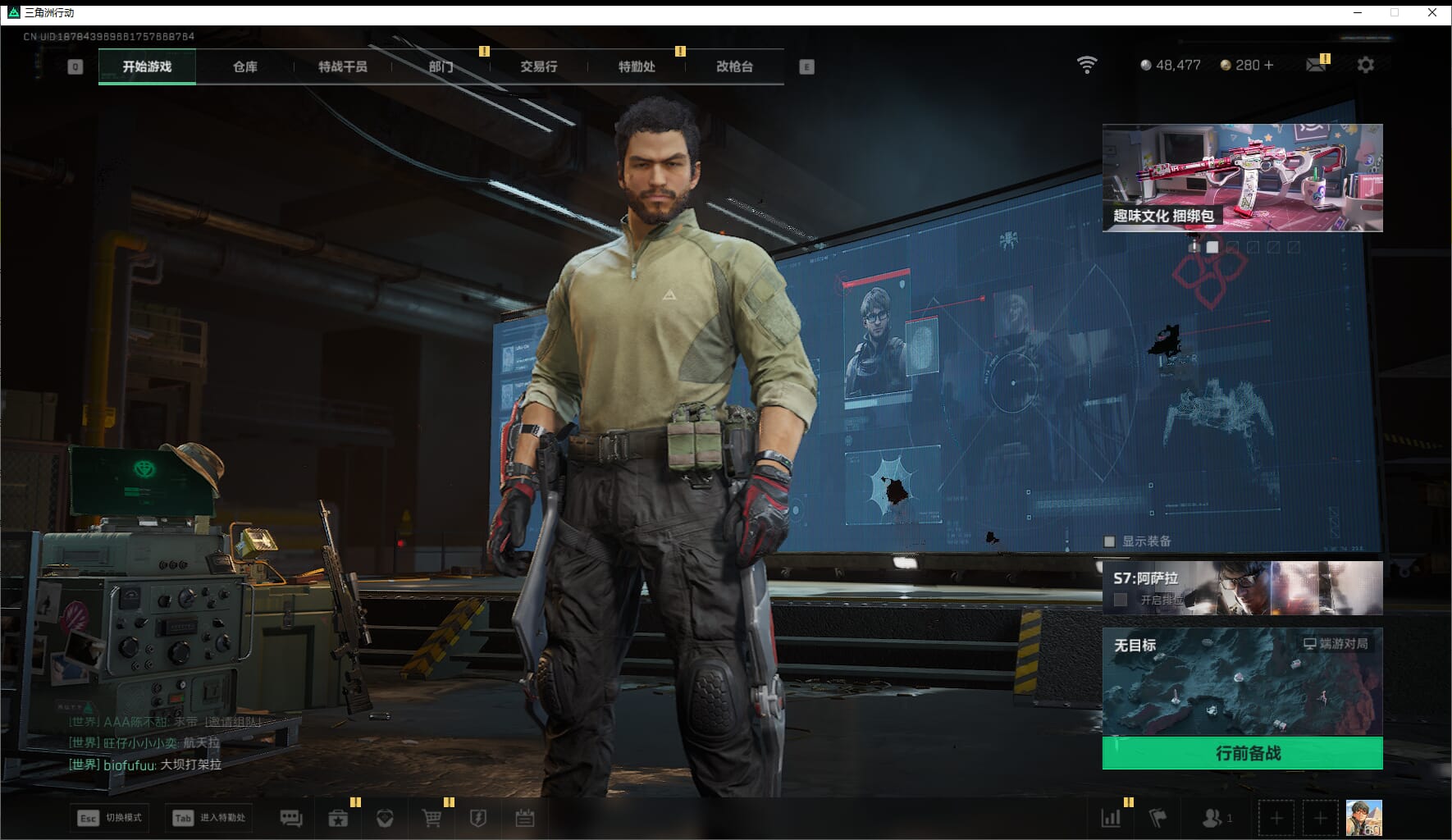Click the flags icon in bottom bar
This screenshot has height=840, width=1452.
(x=1157, y=818)
